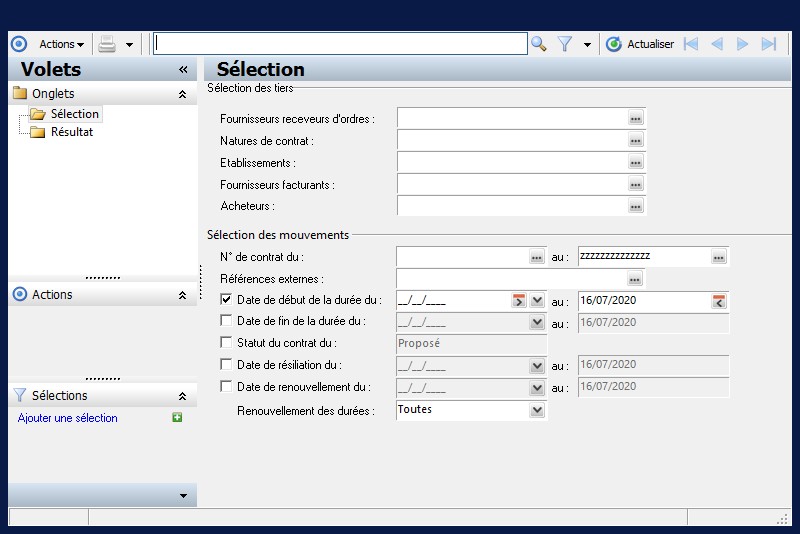Browse the zzzzzzzzzzzzzz contract lookup button
800x534 pixels.
(718, 257)
